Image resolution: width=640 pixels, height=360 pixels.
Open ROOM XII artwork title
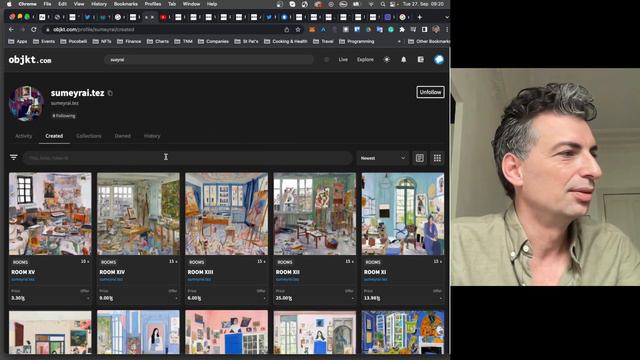[x=288, y=272]
